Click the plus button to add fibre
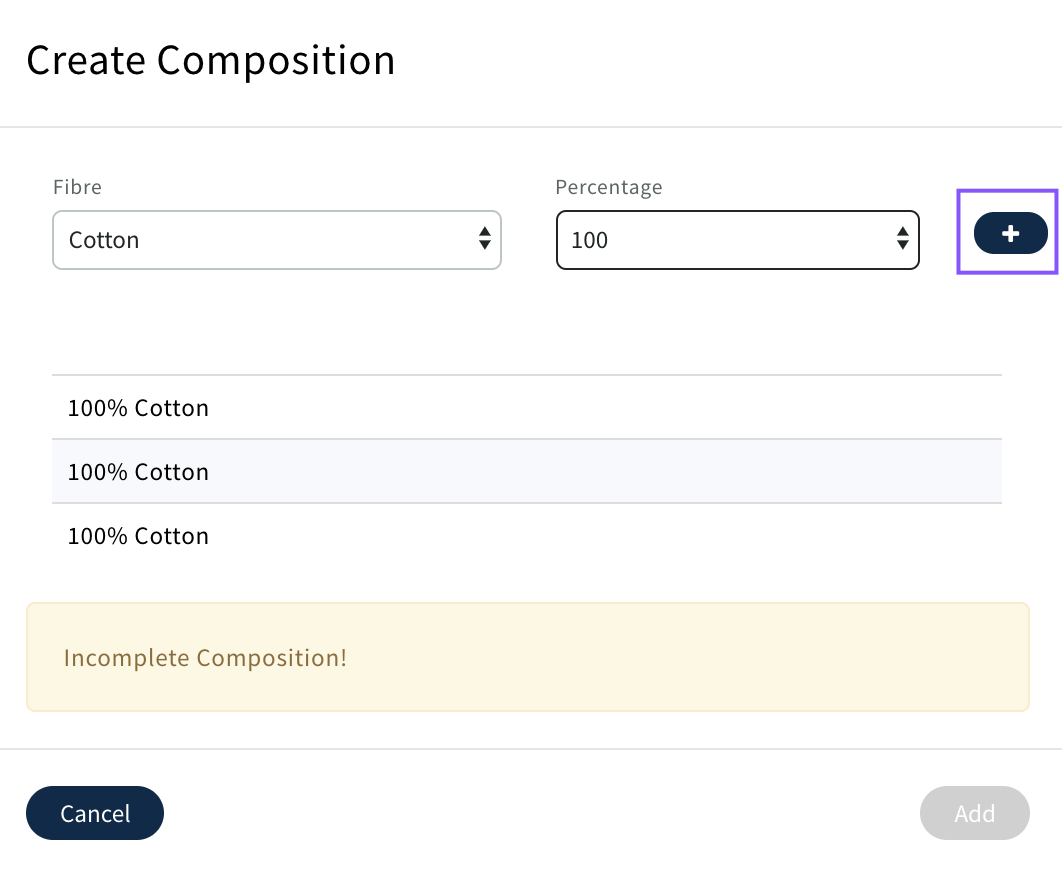Image resolution: width=1062 pixels, height=870 pixels. (1010, 233)
